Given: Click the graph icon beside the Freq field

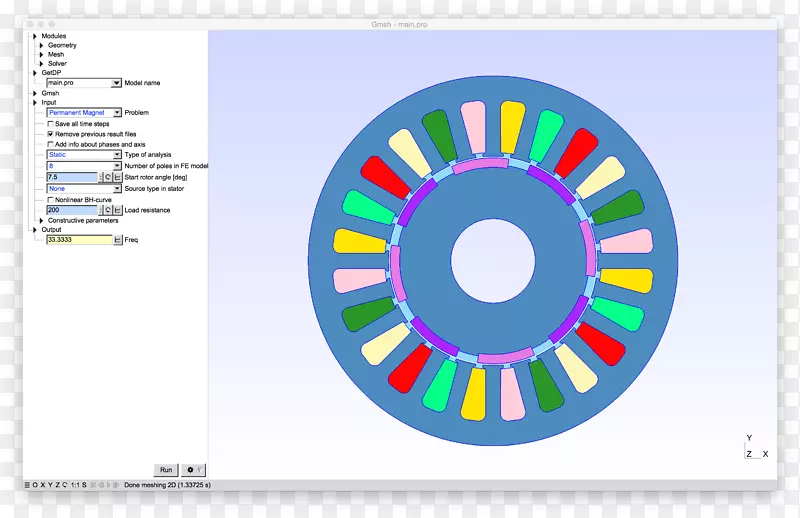Looking at the screenshot, I should [117, 240].
